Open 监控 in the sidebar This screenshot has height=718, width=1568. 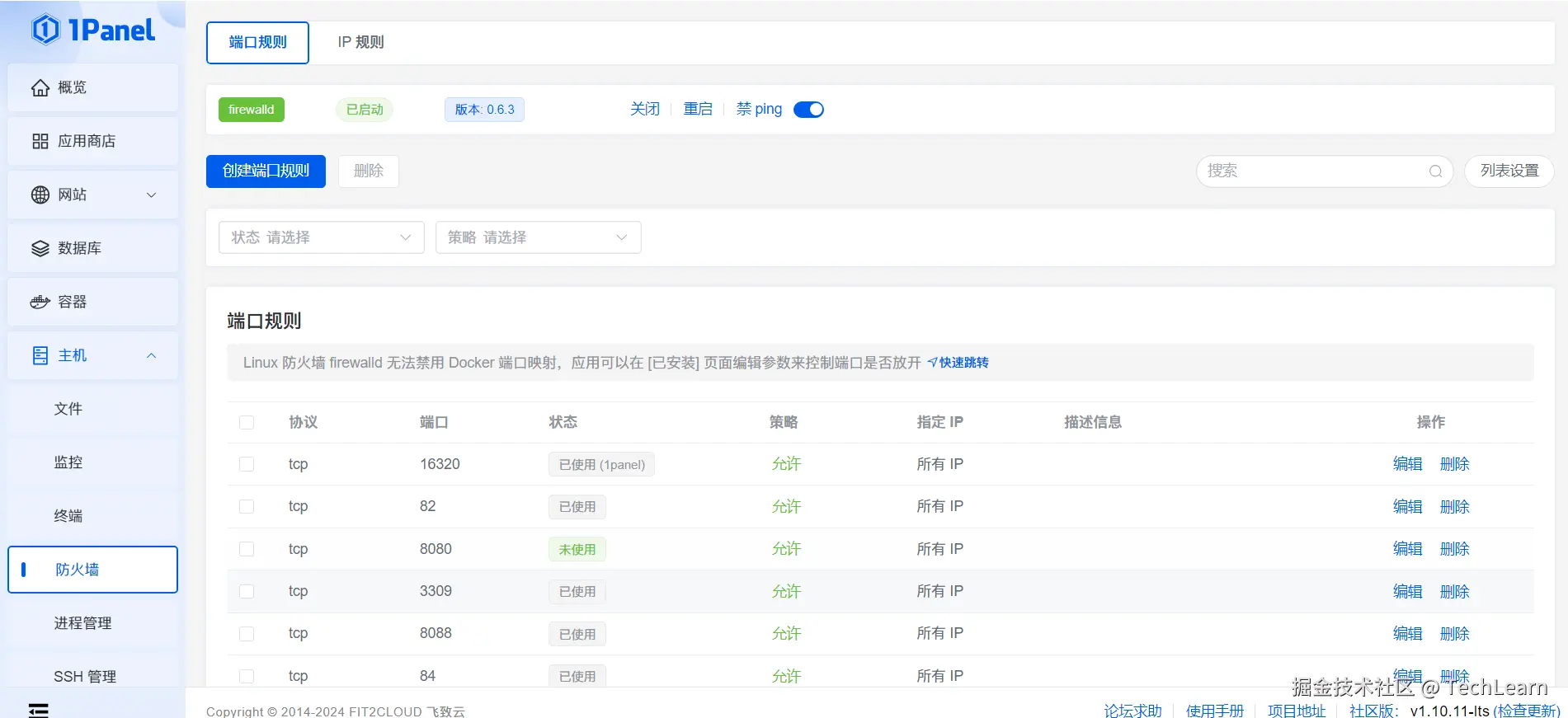pyautogui.click(x=92, y=462)
